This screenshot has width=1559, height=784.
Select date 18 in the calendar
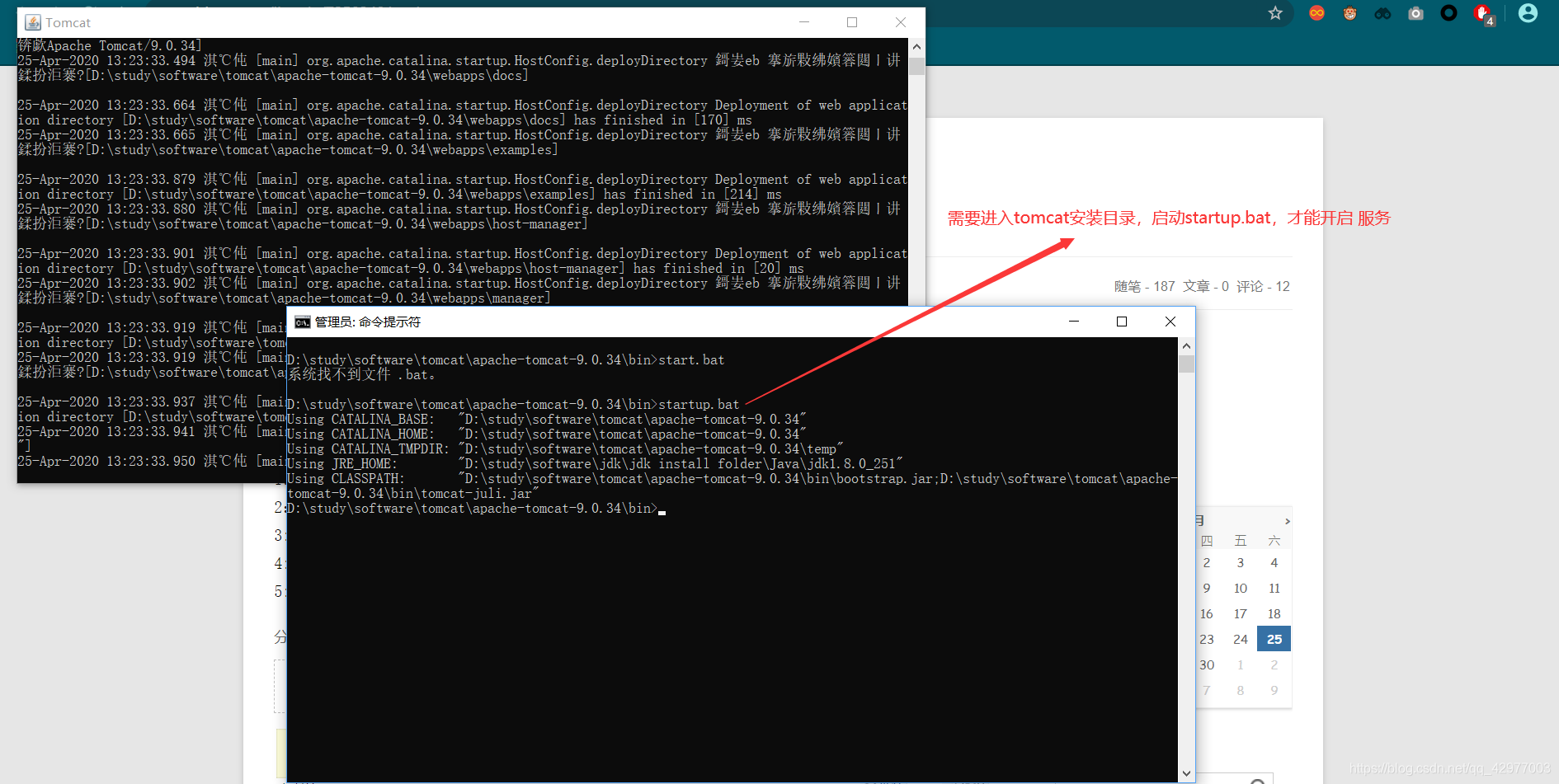pyautogui.click(x=1274, y=613)
